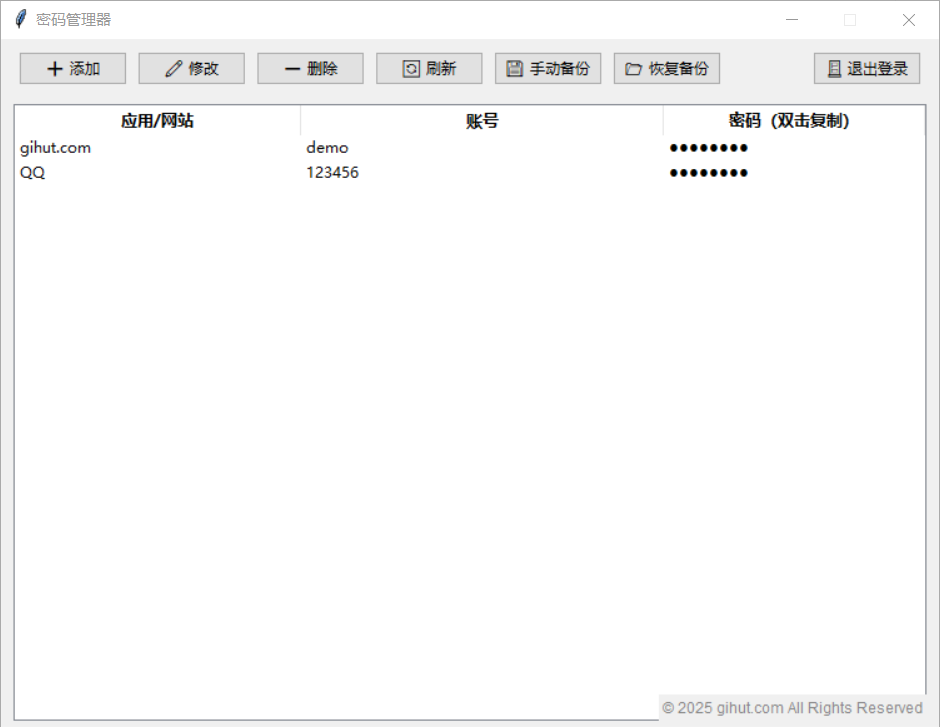Image resolution: width=940 pixels, height=727 pixels.
Task: Log out using the 退出登录 button
Action: click(866, 69)
